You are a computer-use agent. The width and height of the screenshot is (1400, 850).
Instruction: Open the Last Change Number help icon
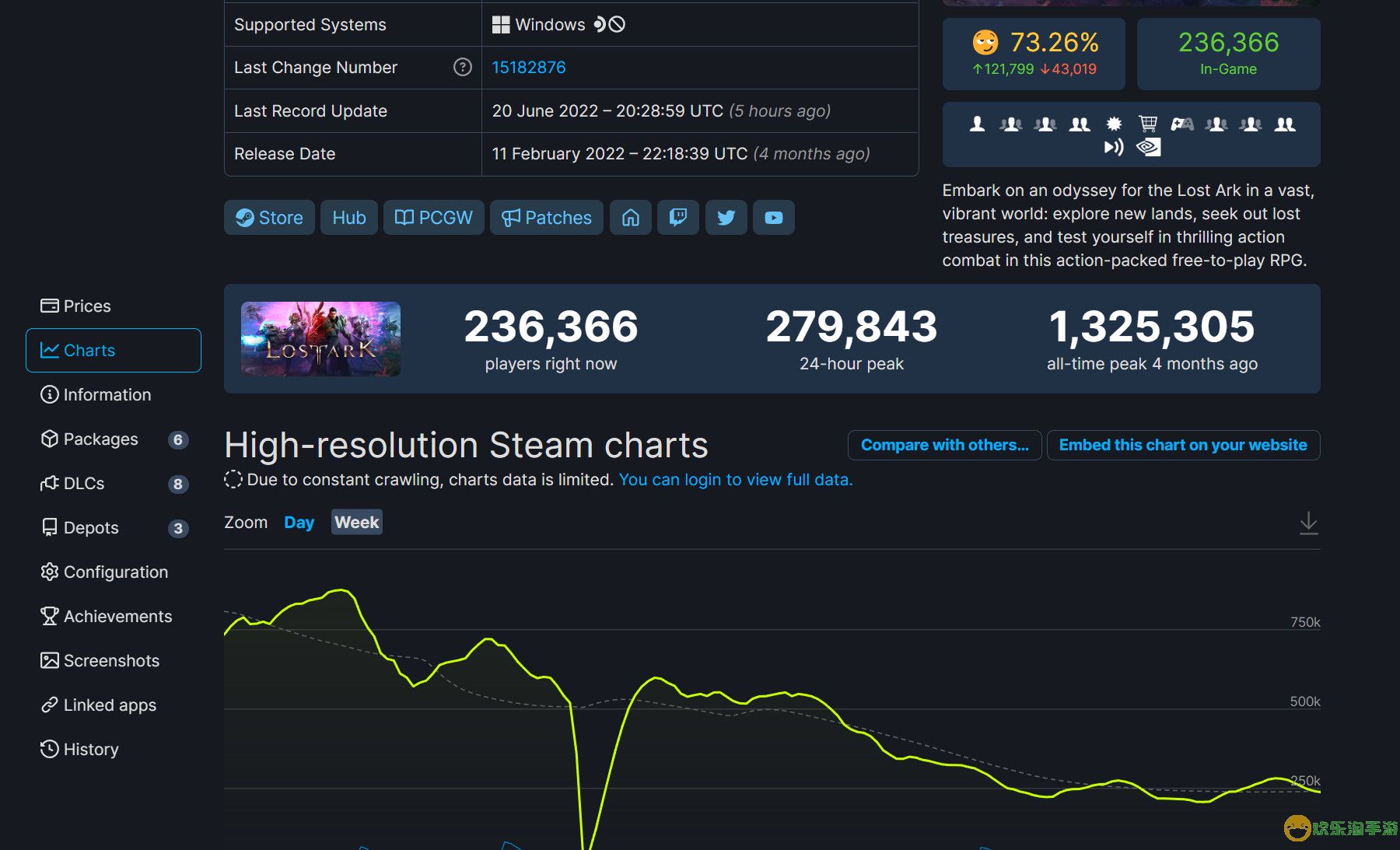[x=463, y=68]
